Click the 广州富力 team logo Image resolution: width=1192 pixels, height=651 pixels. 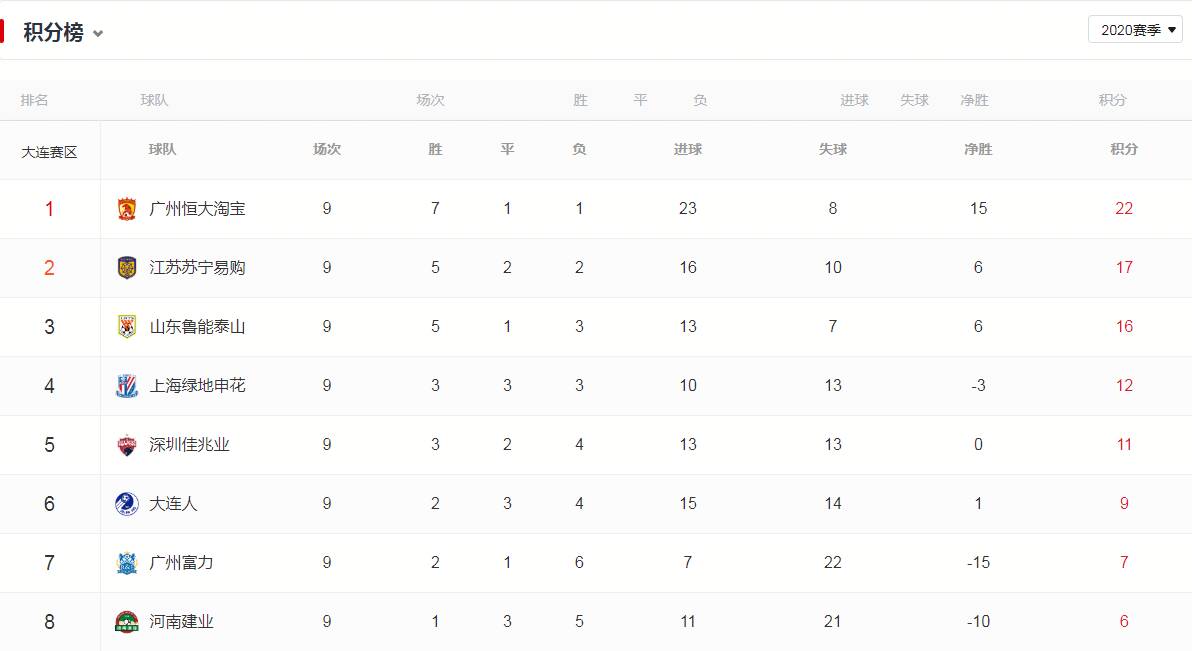pos(125,562)
